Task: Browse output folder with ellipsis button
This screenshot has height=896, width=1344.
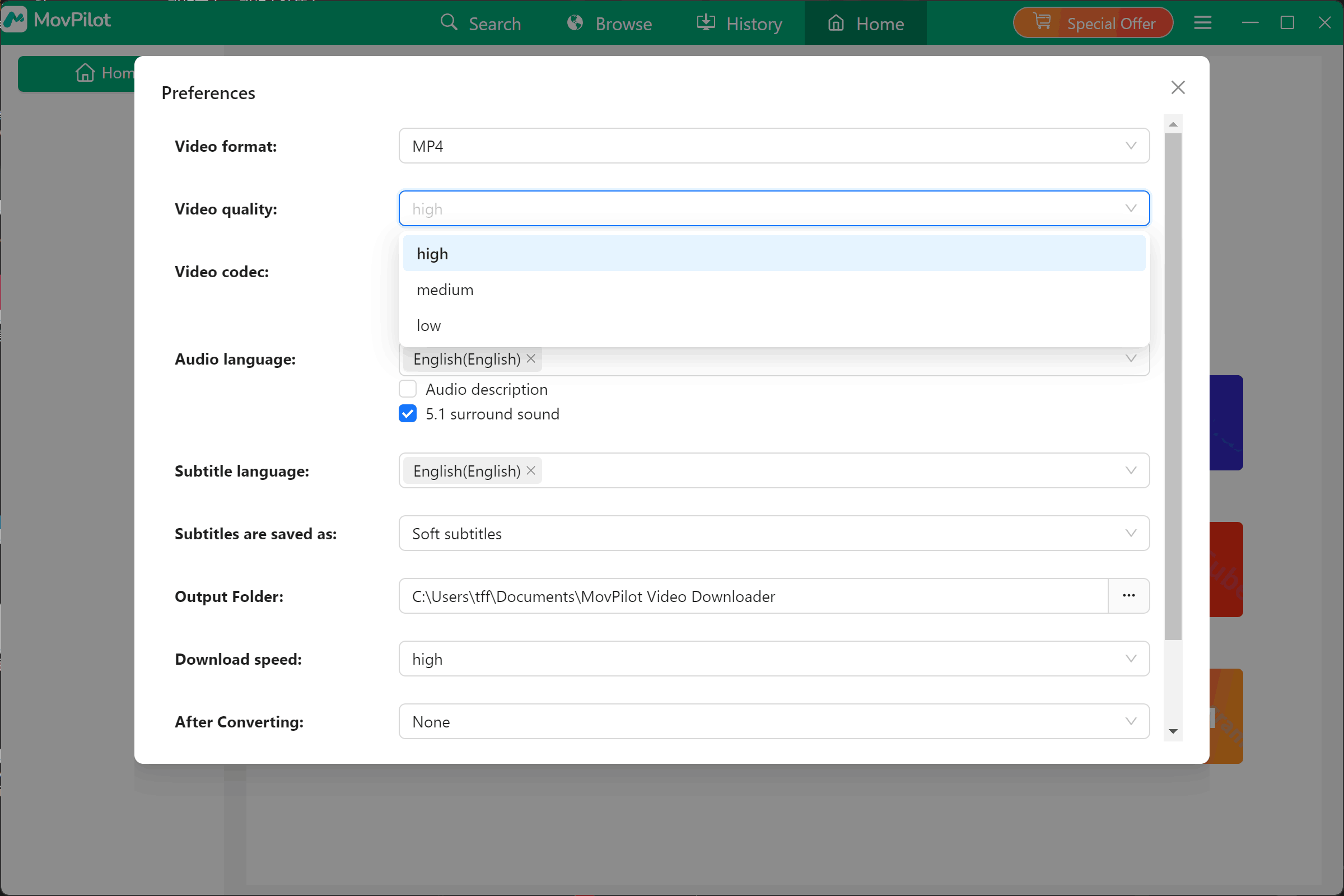Action: pyautogui.click(x=1128, y=596)
